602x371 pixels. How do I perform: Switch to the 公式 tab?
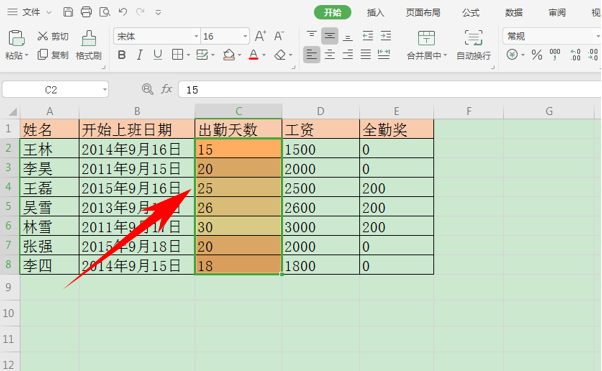click(470, 13)
